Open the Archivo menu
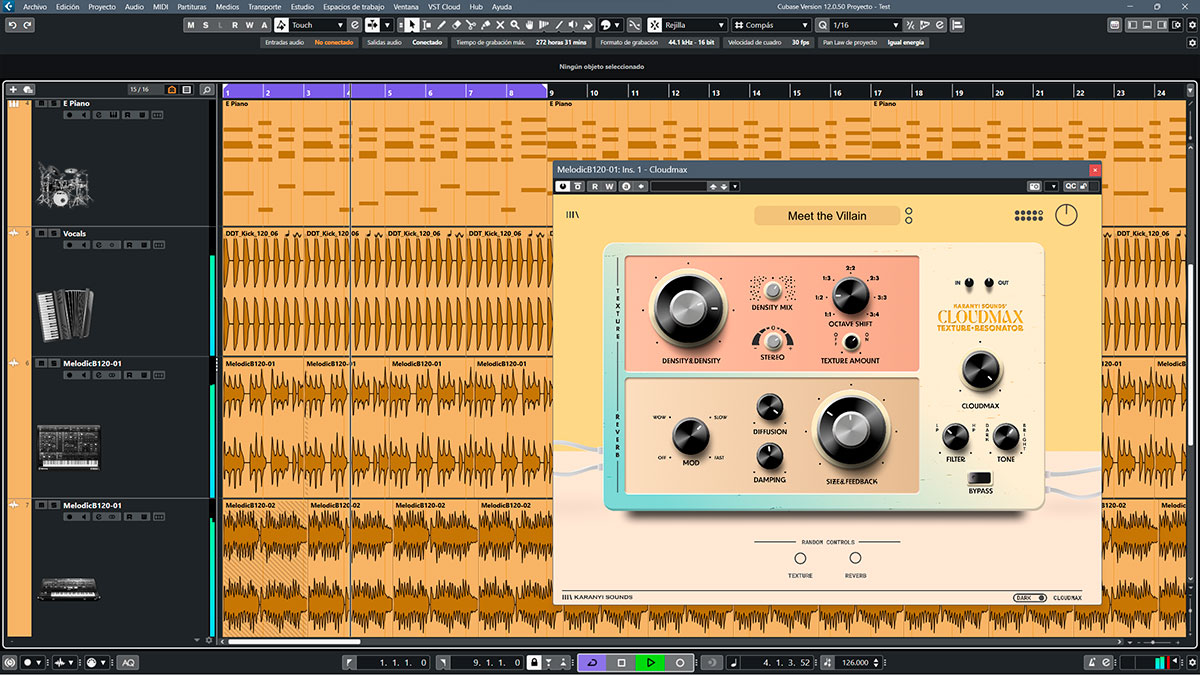 (35, 6)
